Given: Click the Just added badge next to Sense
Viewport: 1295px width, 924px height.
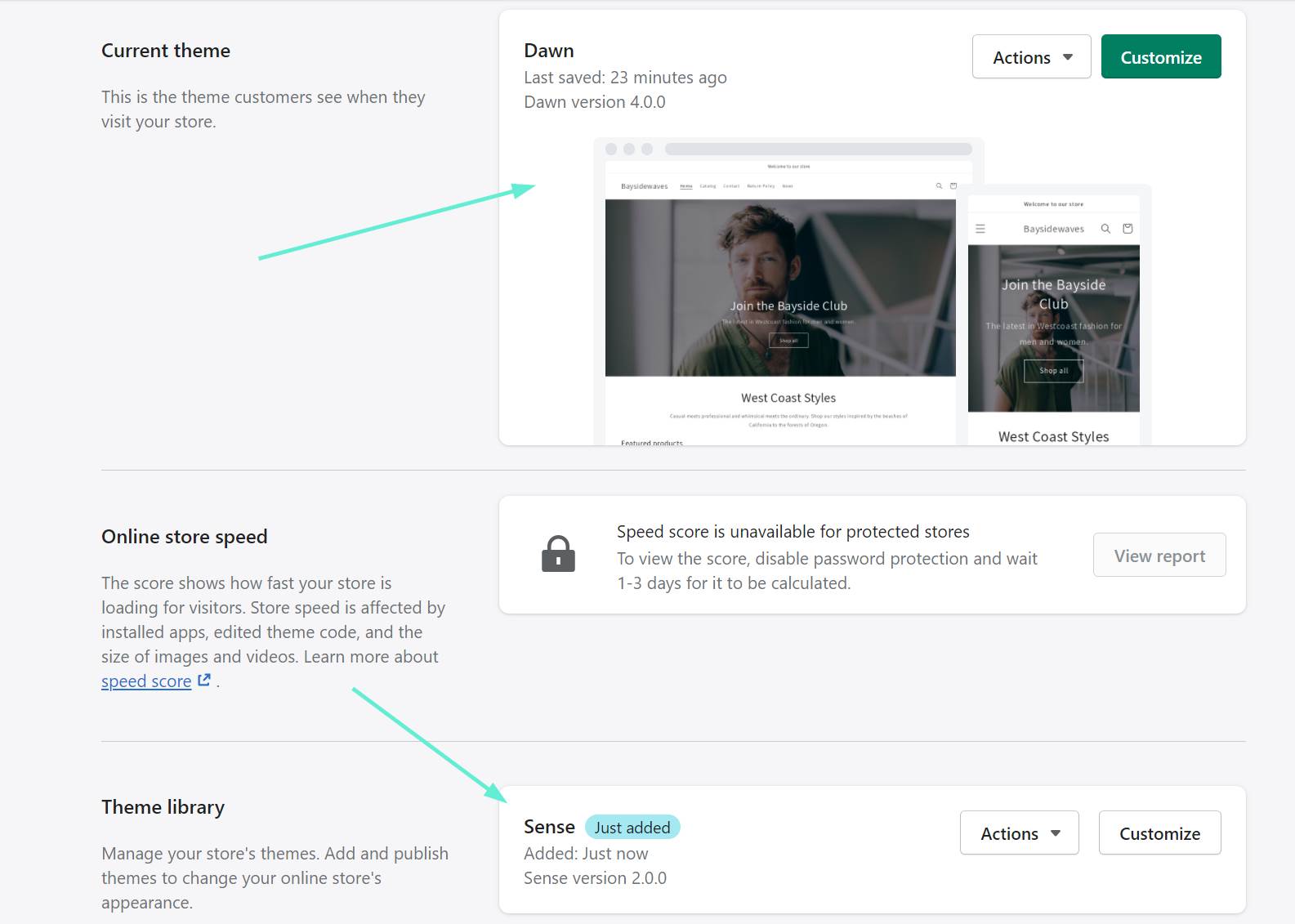Looking at the screenshot, I should click(x=632, y=828).
